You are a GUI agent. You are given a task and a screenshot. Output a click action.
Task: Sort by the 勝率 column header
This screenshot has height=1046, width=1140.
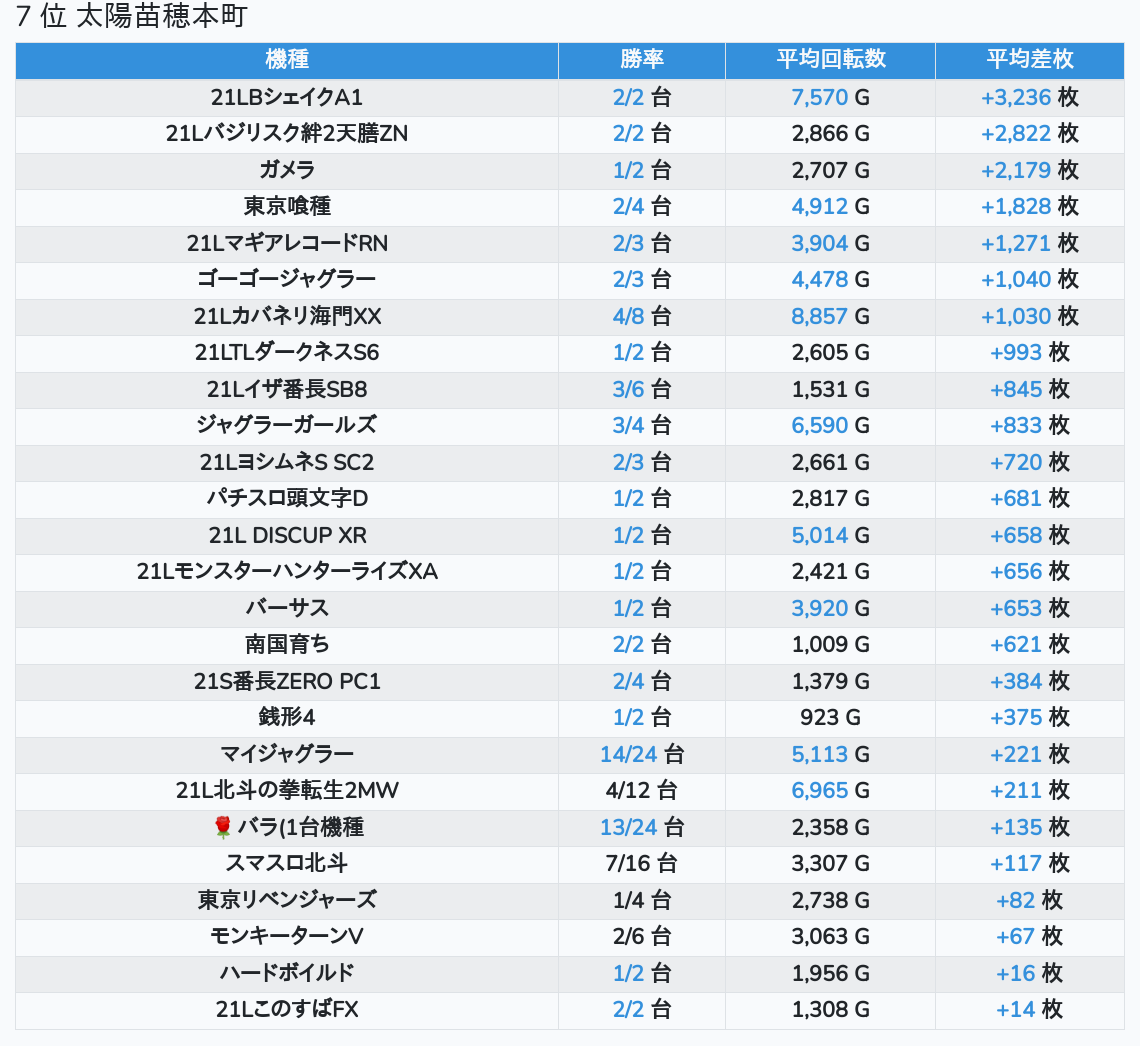641,60
